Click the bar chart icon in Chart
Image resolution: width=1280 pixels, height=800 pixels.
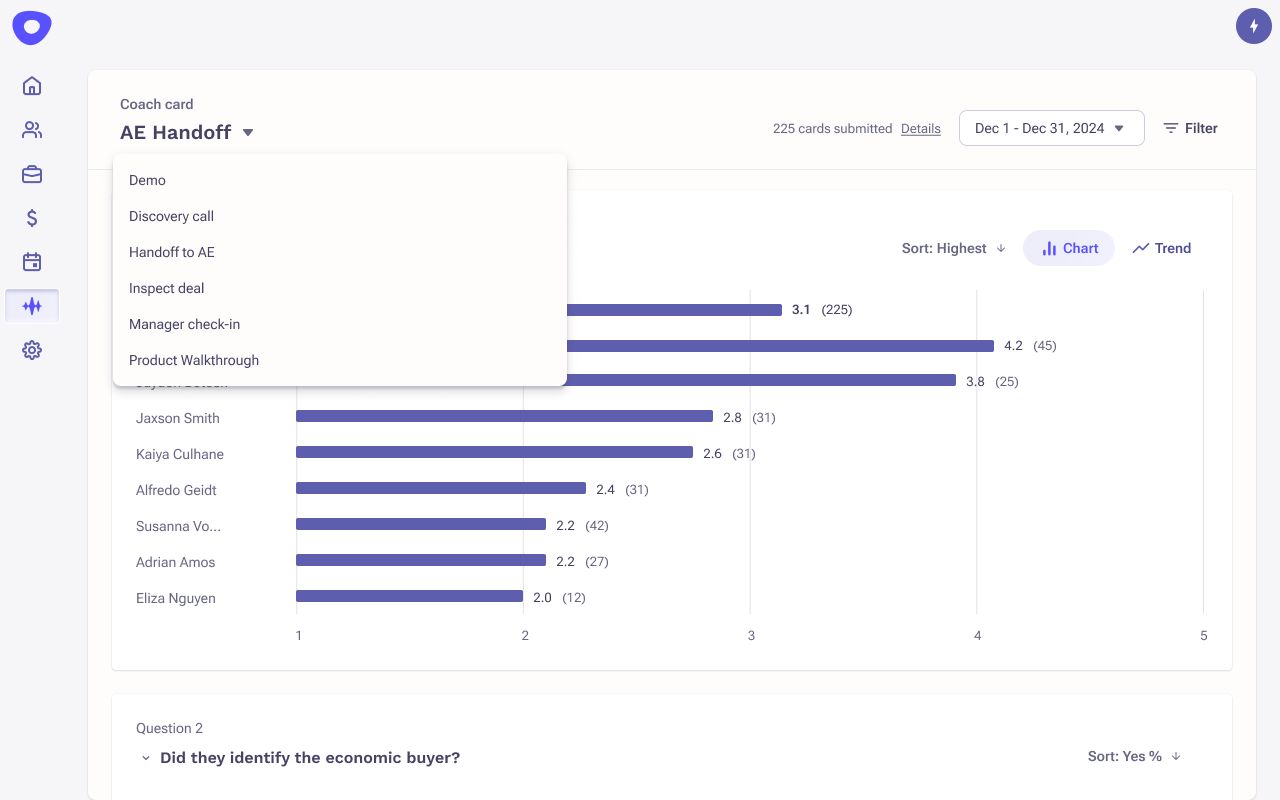1049,248
